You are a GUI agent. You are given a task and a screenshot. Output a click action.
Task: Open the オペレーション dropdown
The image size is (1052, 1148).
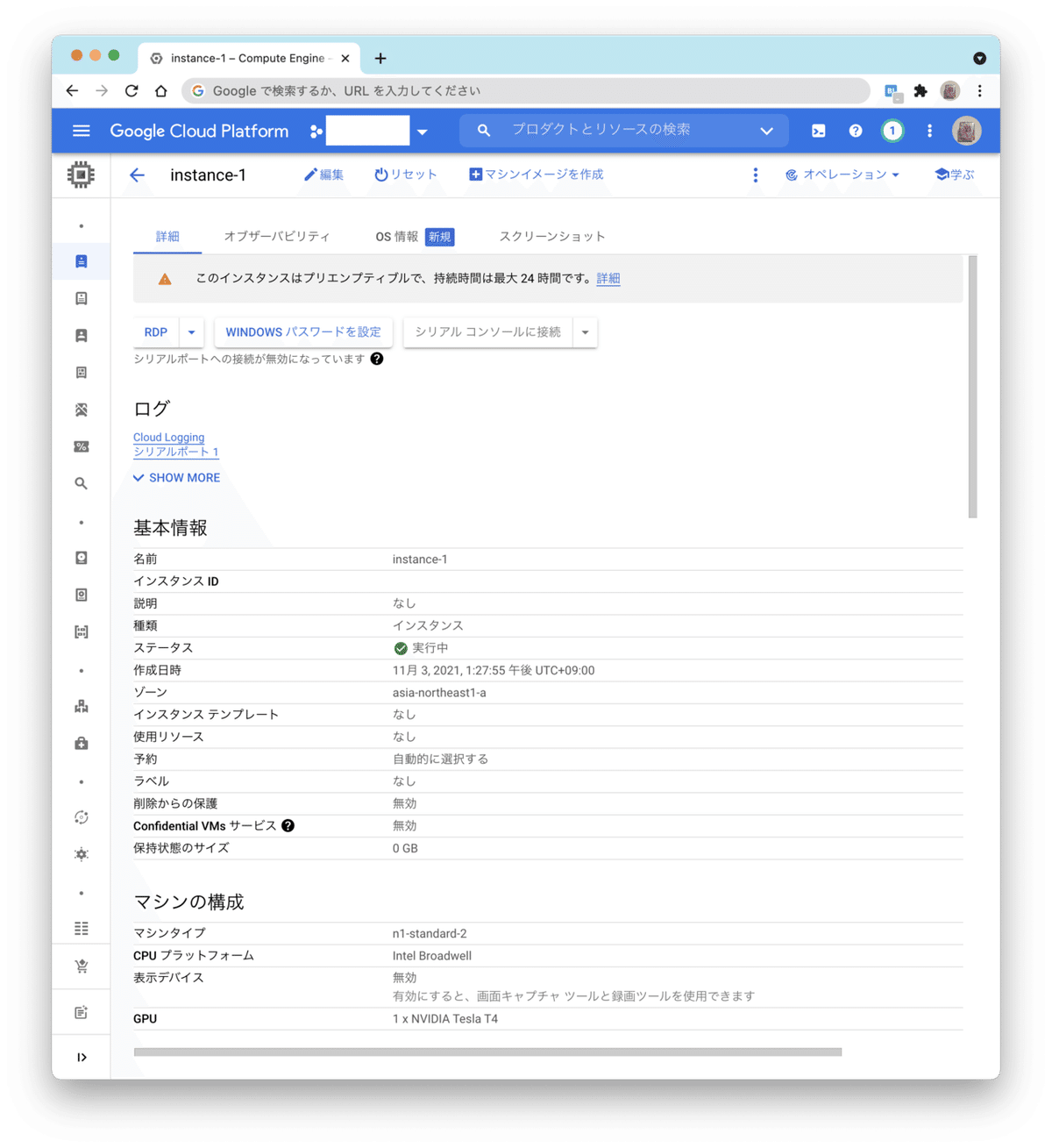(842, 175)
